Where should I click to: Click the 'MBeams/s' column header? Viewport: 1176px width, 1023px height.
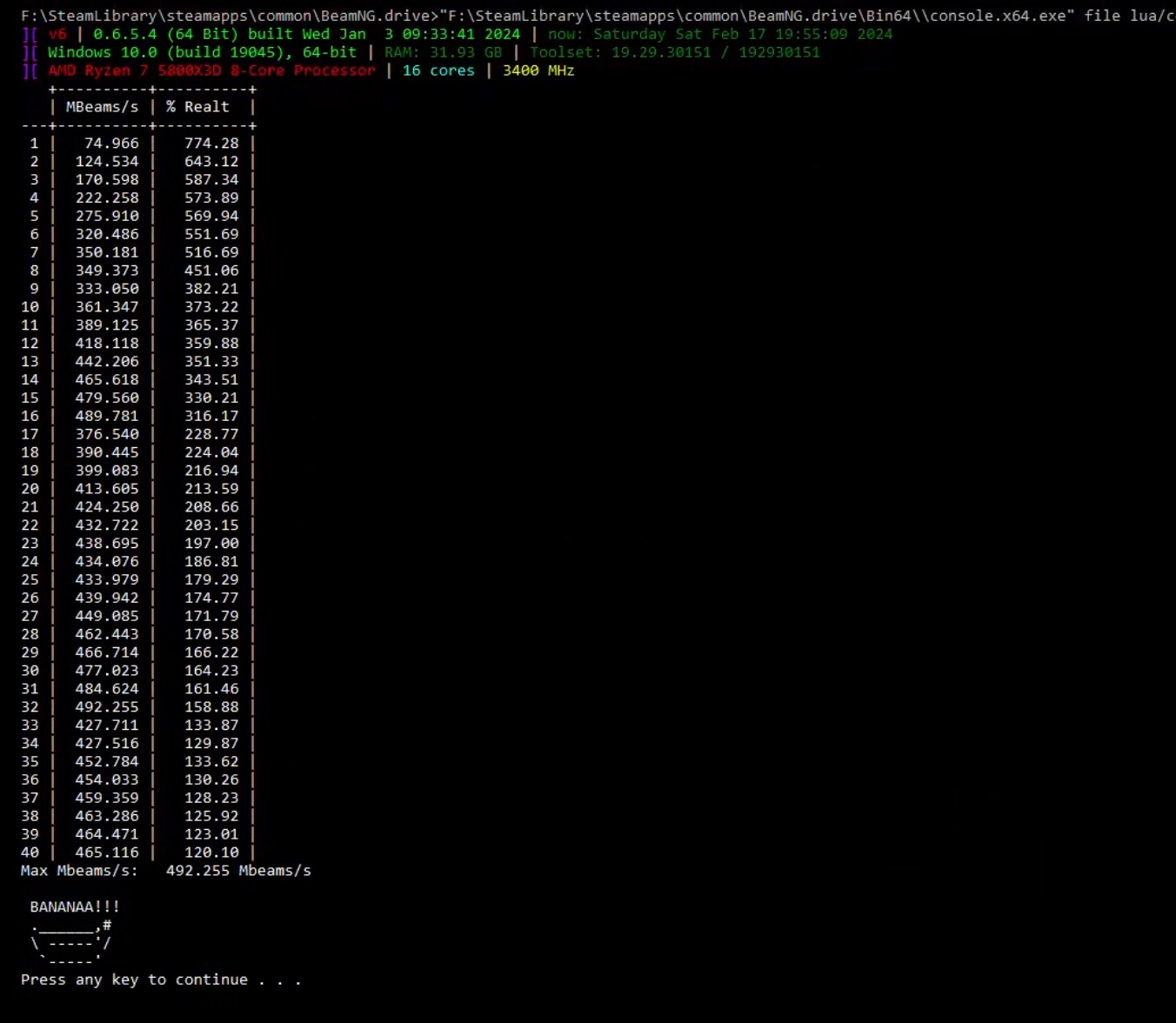point(103,107)
